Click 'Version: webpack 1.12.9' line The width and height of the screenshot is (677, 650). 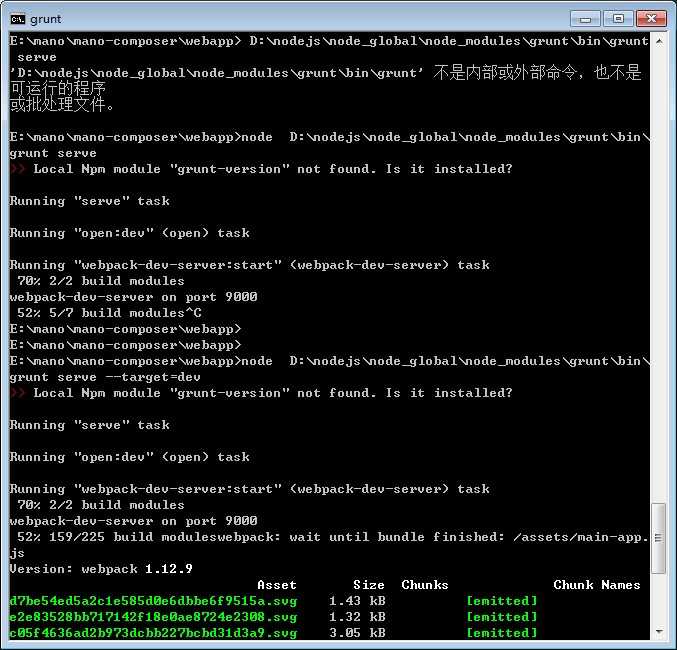click(x=101, y=569)
